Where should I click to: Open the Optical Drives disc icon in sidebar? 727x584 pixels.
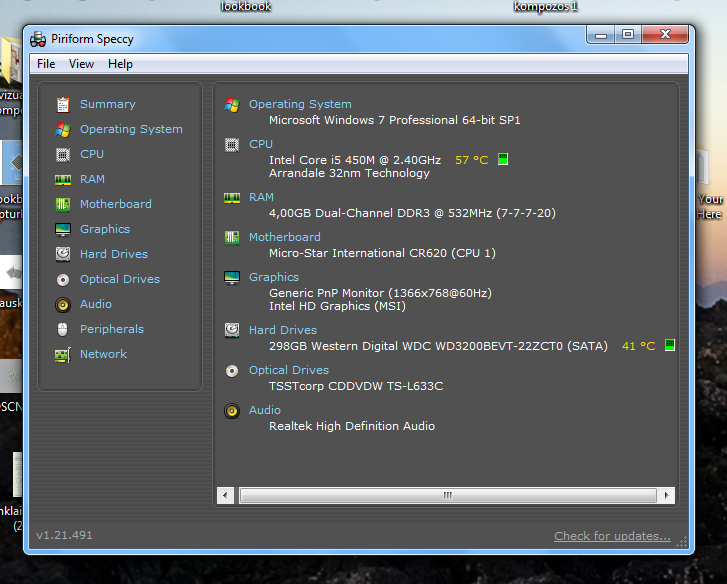click(x=63, y=279)
